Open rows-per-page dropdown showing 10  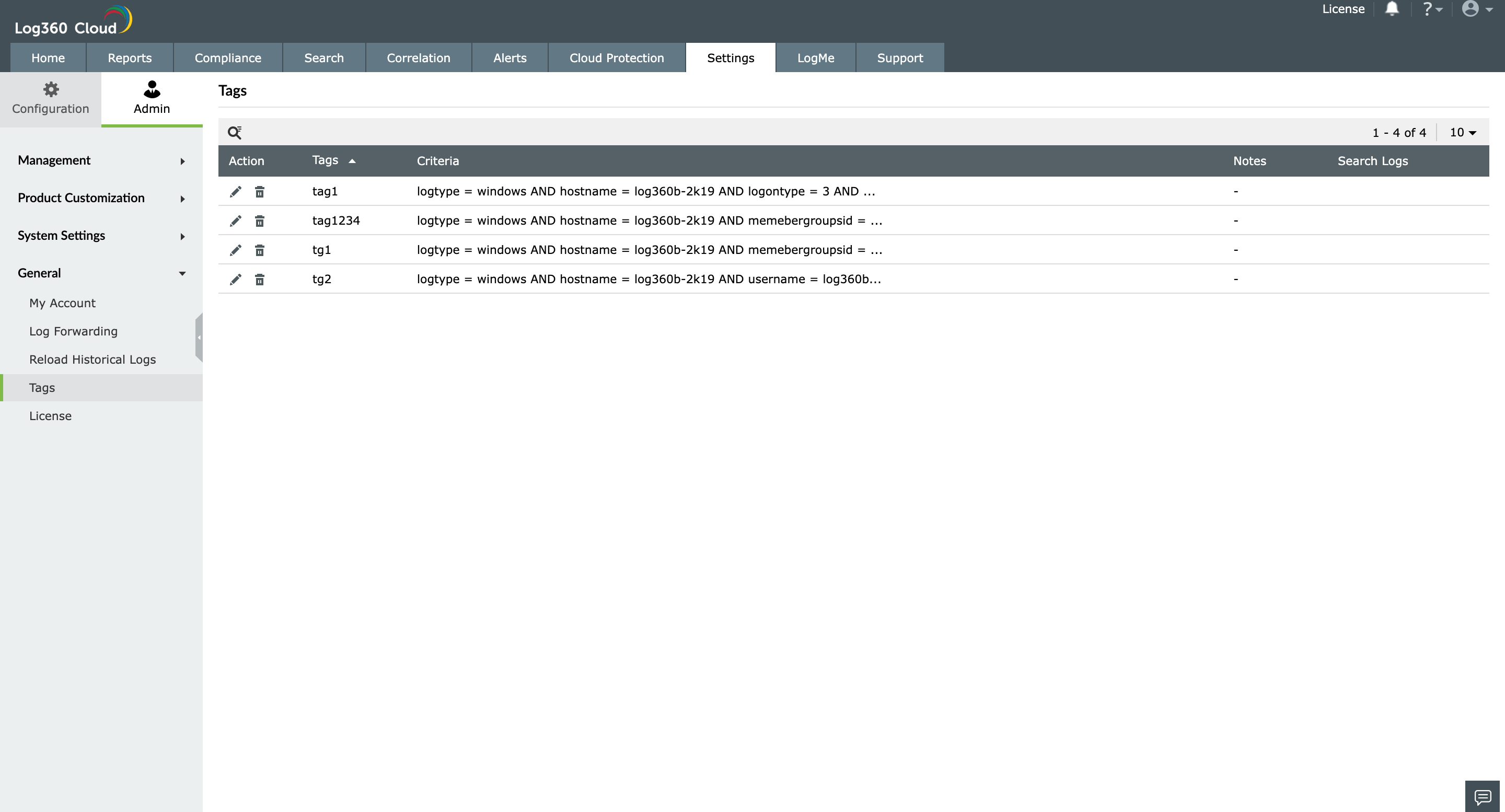click(x=1462, y=133)
